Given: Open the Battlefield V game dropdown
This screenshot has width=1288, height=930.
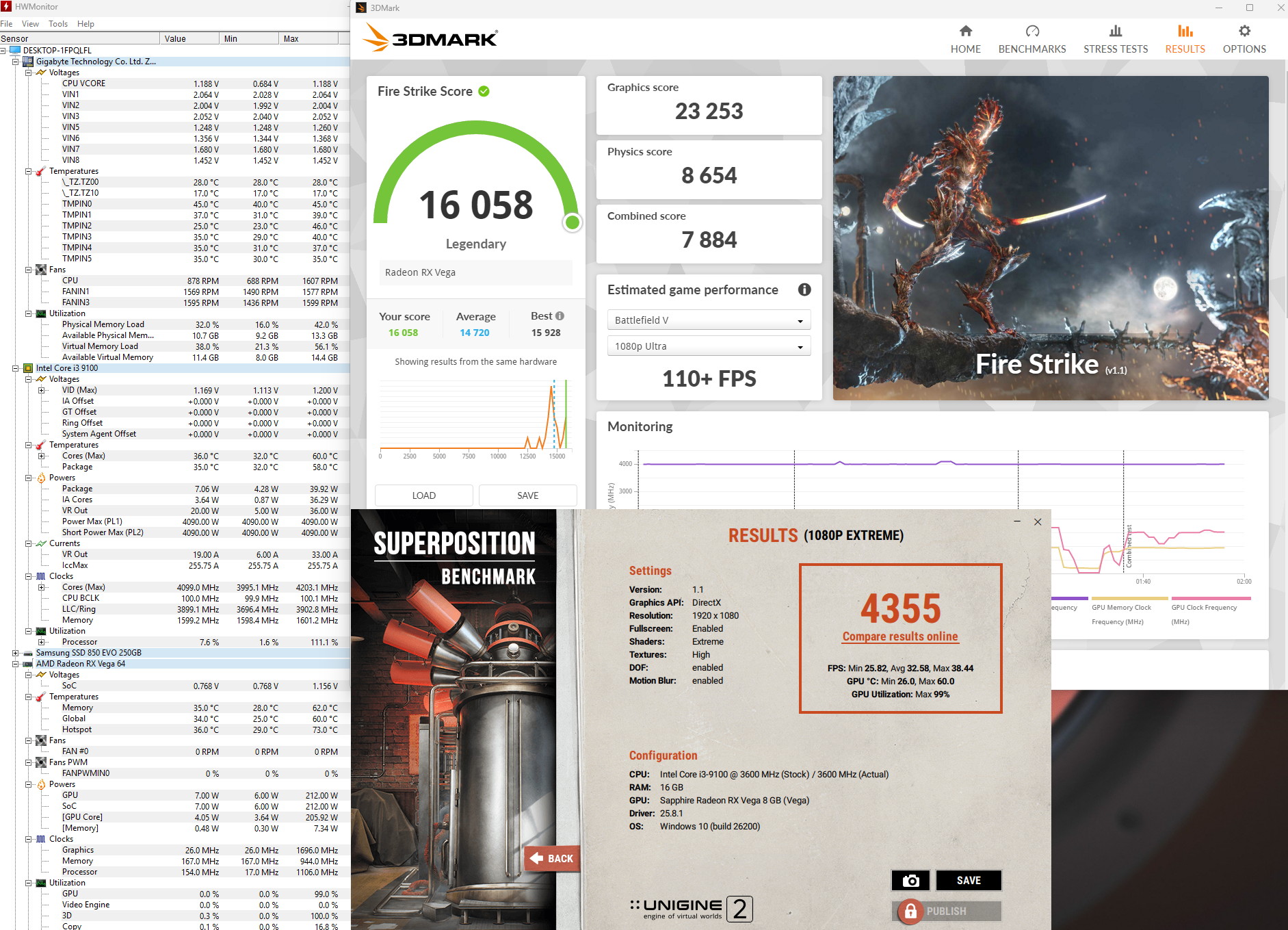Looking at the screenshot, I should pyautogui.click(x=709, y=320).
